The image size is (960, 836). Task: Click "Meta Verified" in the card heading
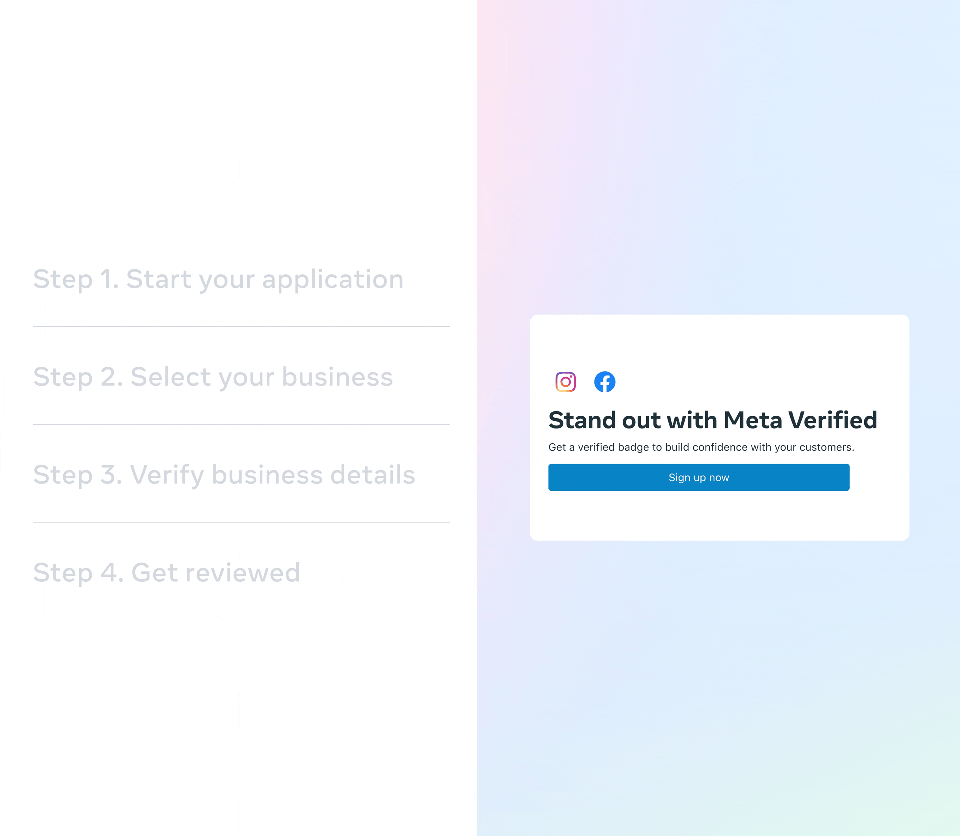pos(800,420)
